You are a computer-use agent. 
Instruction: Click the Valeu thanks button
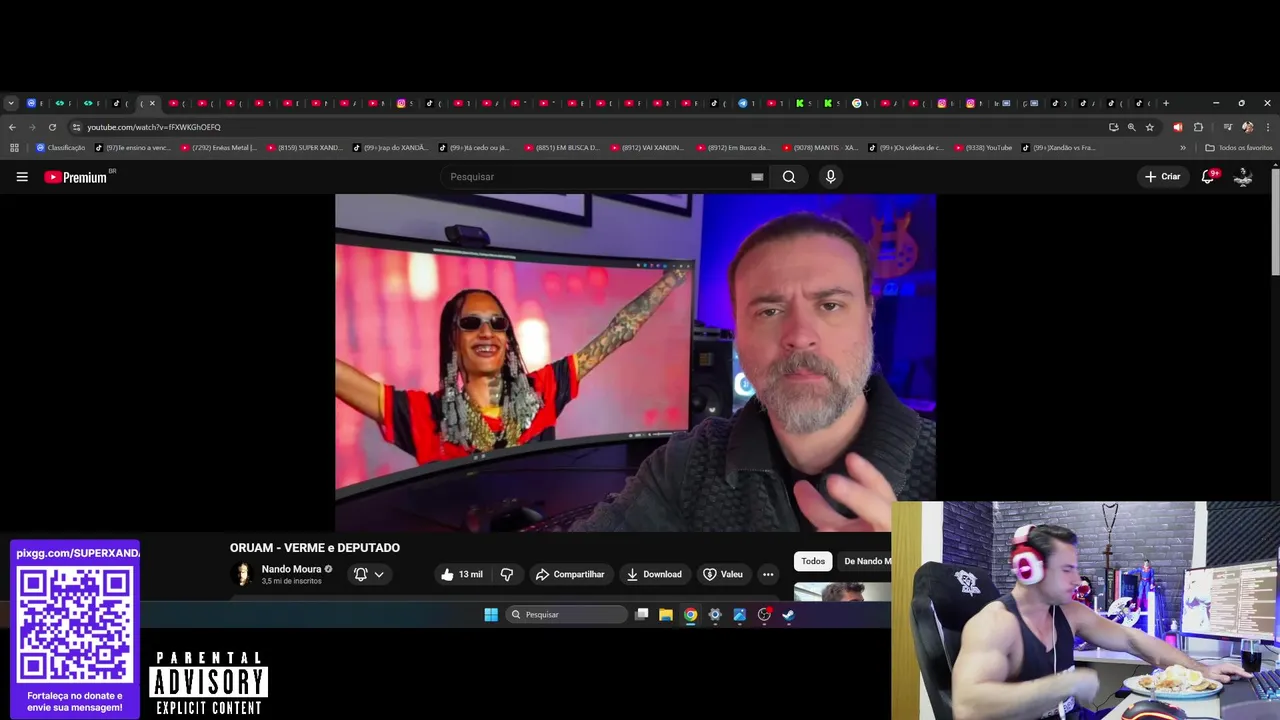coord(723,574)
